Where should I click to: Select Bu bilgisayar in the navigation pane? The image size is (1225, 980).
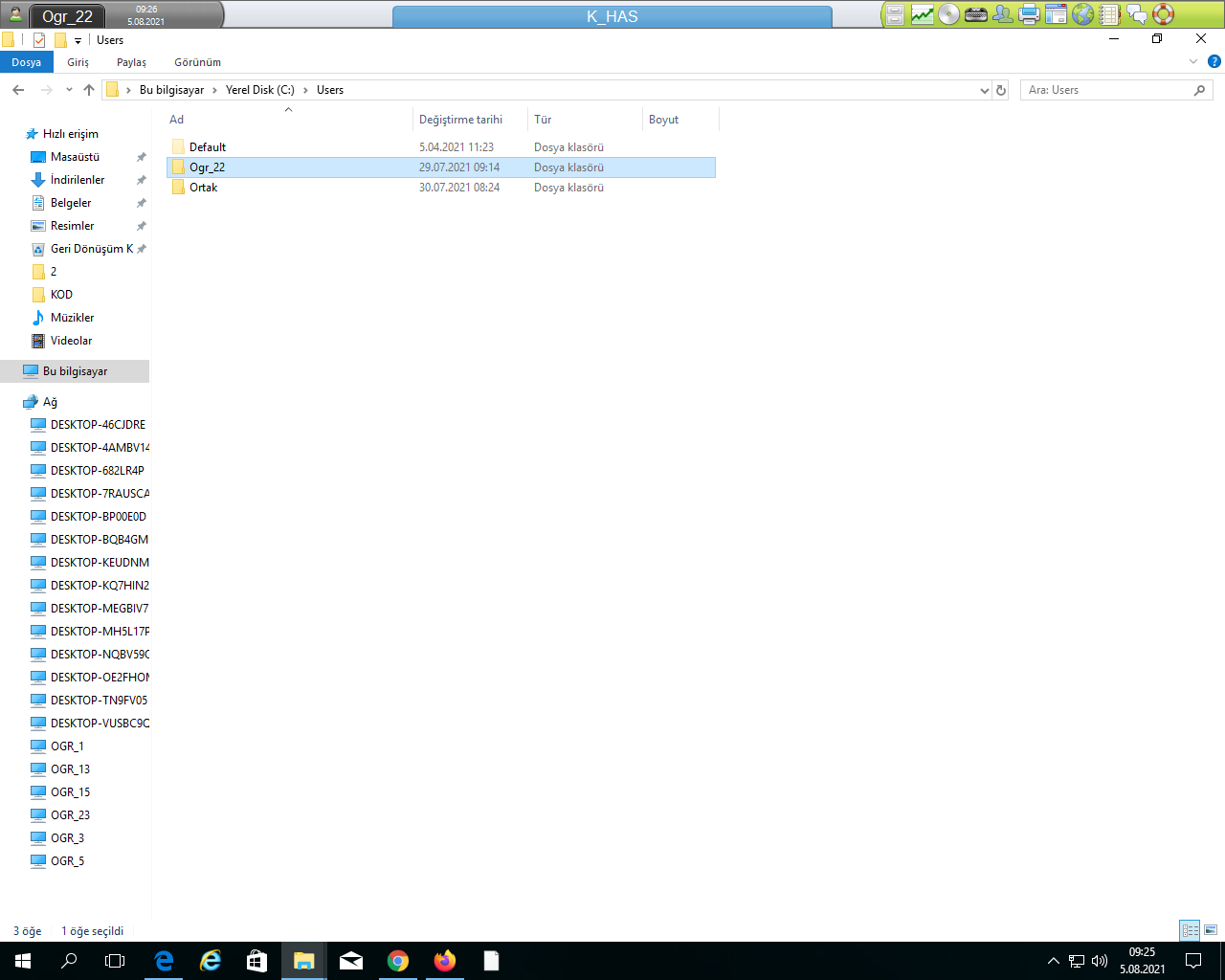[x=75, y=371]
